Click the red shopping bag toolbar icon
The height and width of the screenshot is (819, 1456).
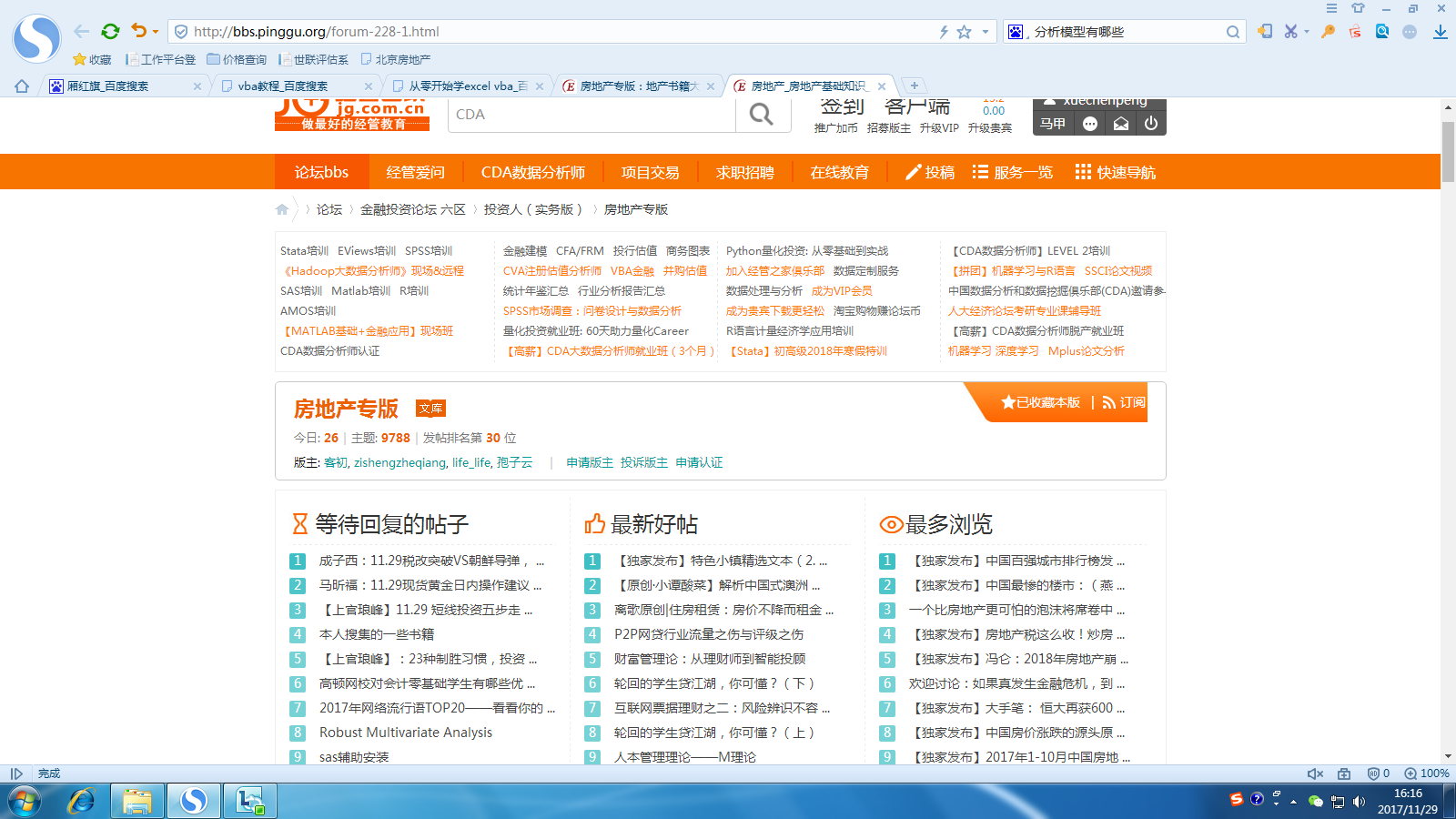[1355, 31]
